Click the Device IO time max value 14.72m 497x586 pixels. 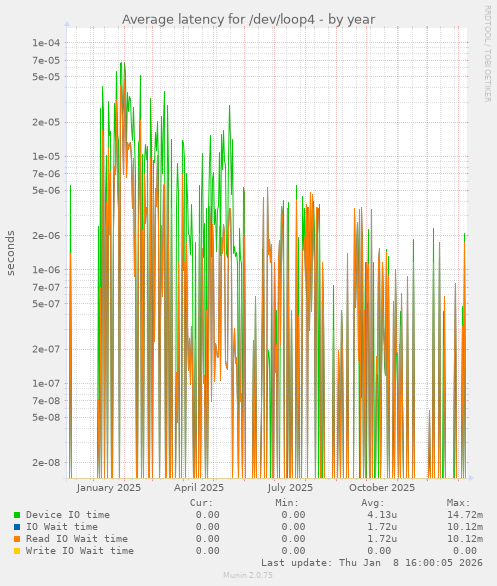click(465, 515)
